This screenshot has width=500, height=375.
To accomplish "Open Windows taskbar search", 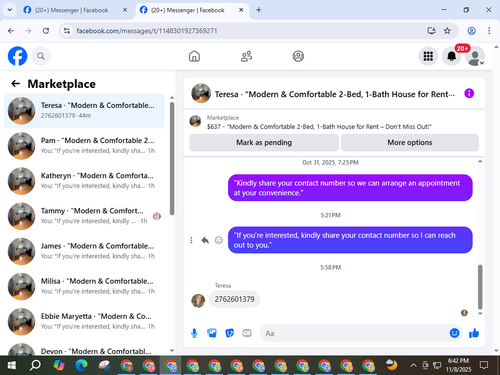I will pyautogui.click(x=35, y=365).
